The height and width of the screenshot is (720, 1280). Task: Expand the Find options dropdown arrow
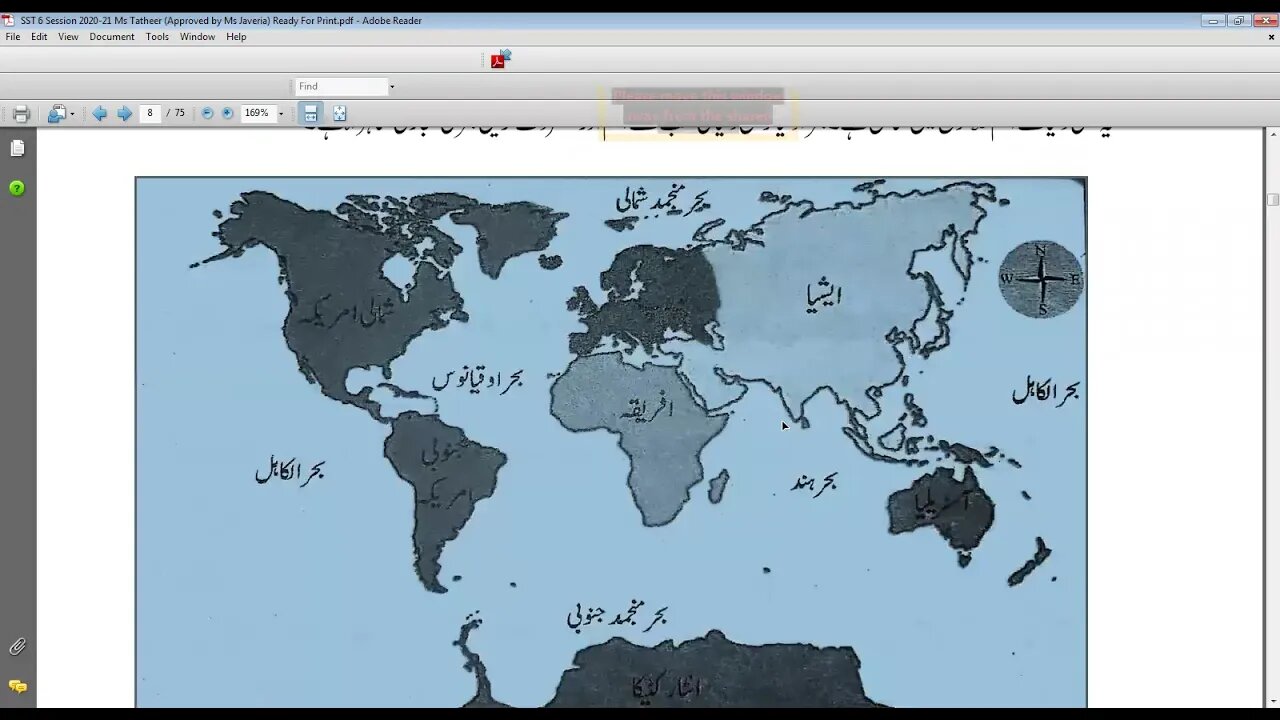pyautogui.click(x=392, y=87)
